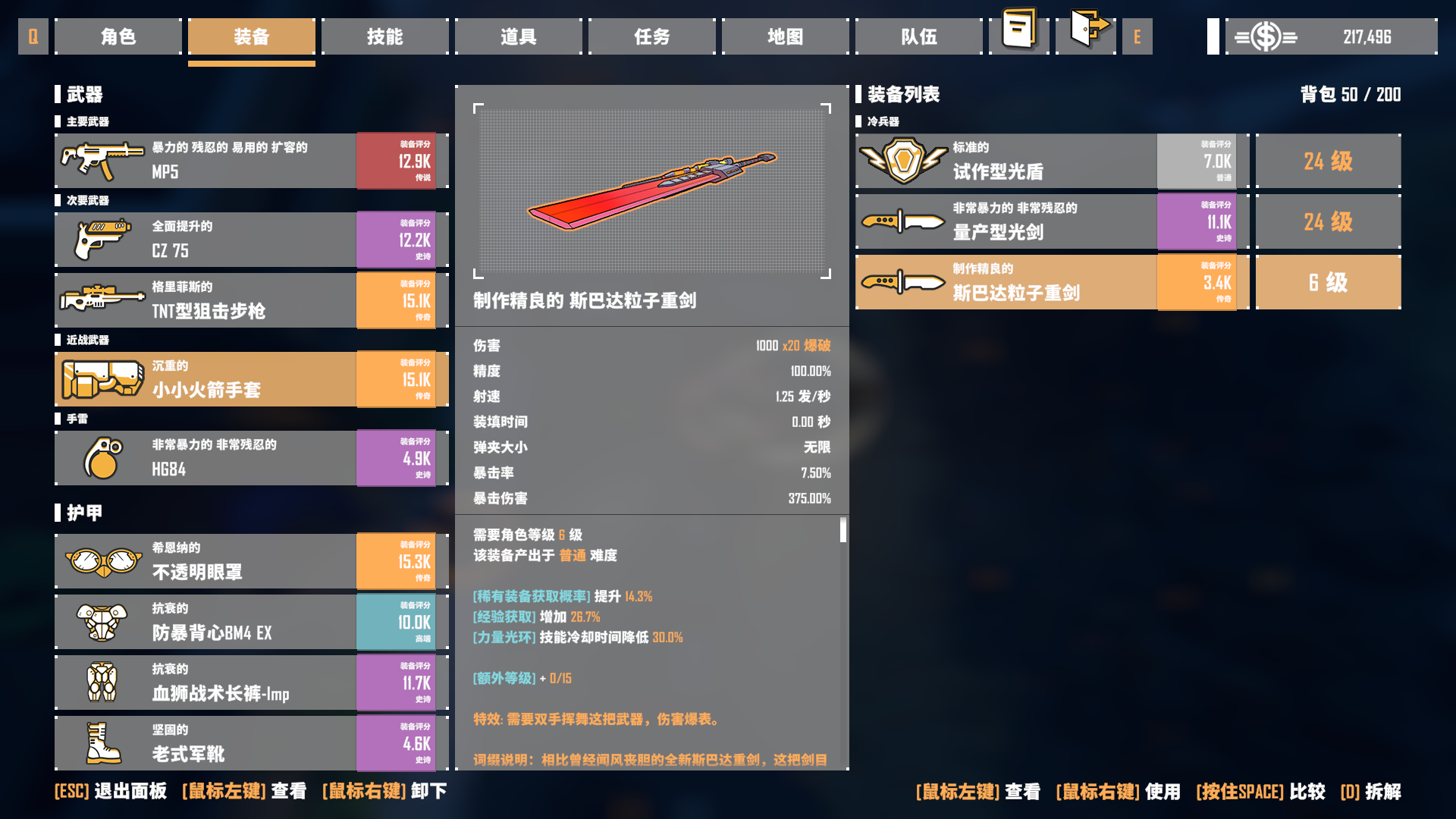Click the 老式军靴 boot icon

pos(103,743)
